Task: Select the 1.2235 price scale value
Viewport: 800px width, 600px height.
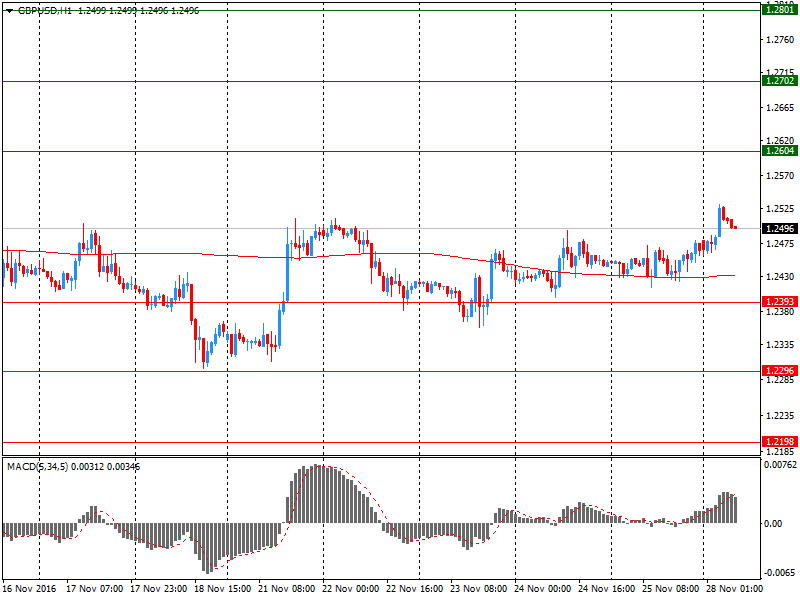Action: click(781, 416)
